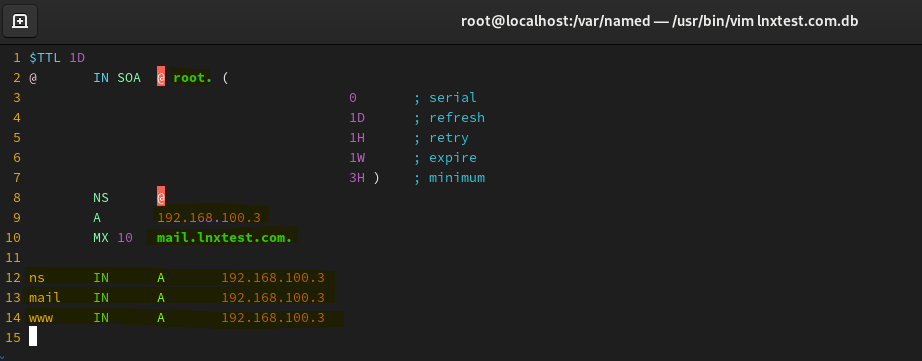The image size is (922, 361).
Task: Click the 'mail' hostname on line 13
Action: (x=45, y=298)
